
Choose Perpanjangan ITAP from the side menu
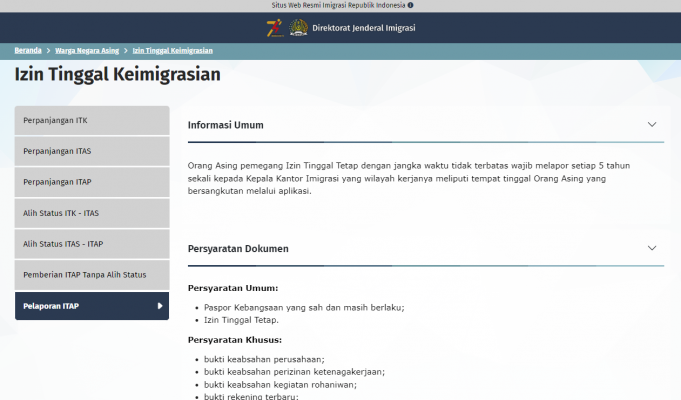pyautogui.click(x=92, y=182)
